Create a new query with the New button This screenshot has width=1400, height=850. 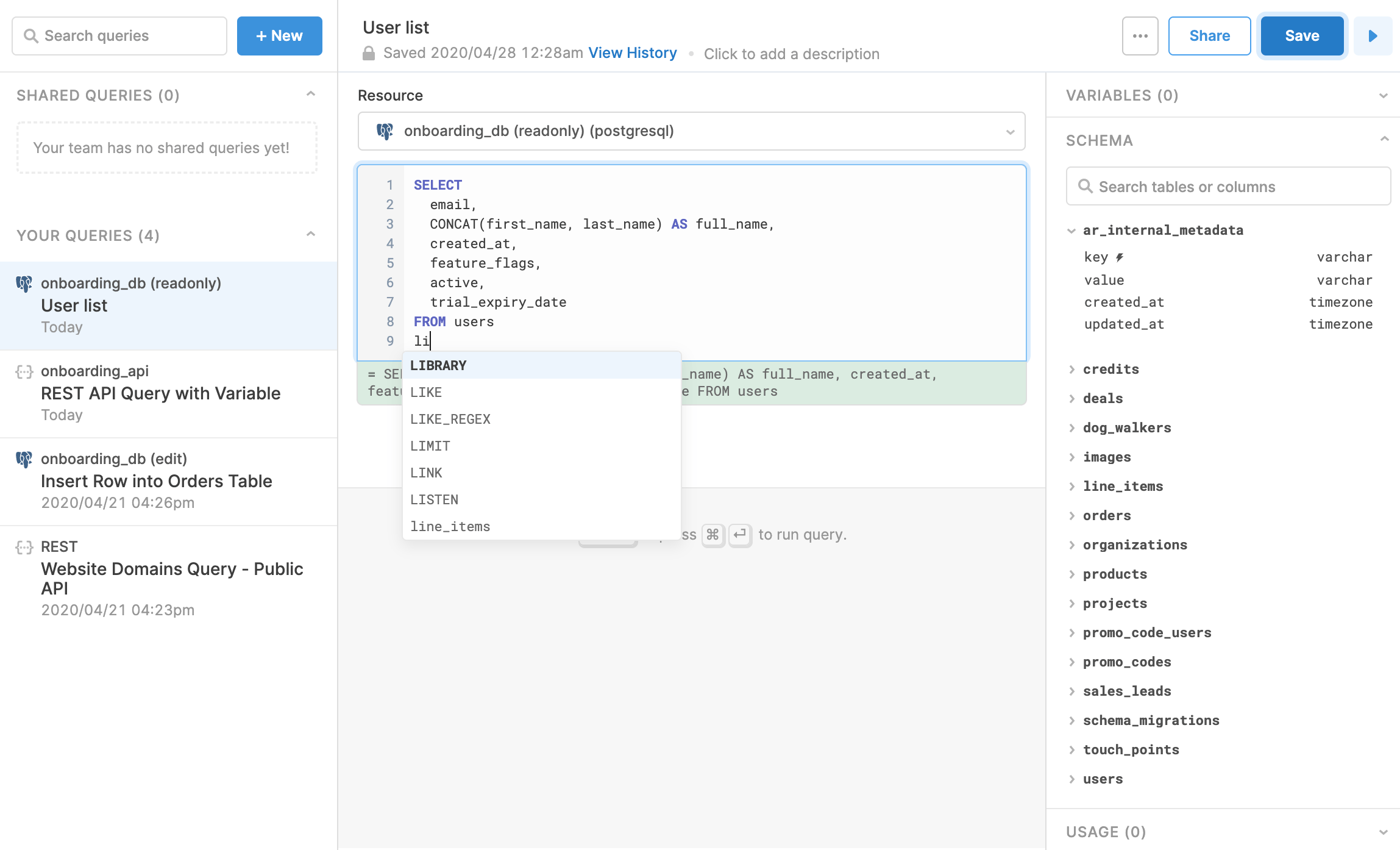pyautogui.click(x=279, y=35)
